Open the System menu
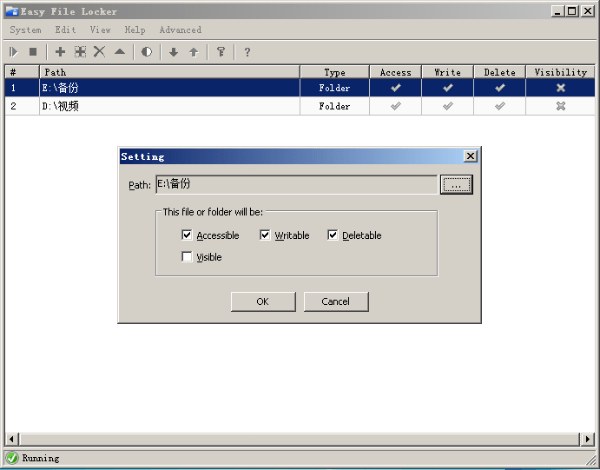This screenshot has width=600, height=470. 25,30
